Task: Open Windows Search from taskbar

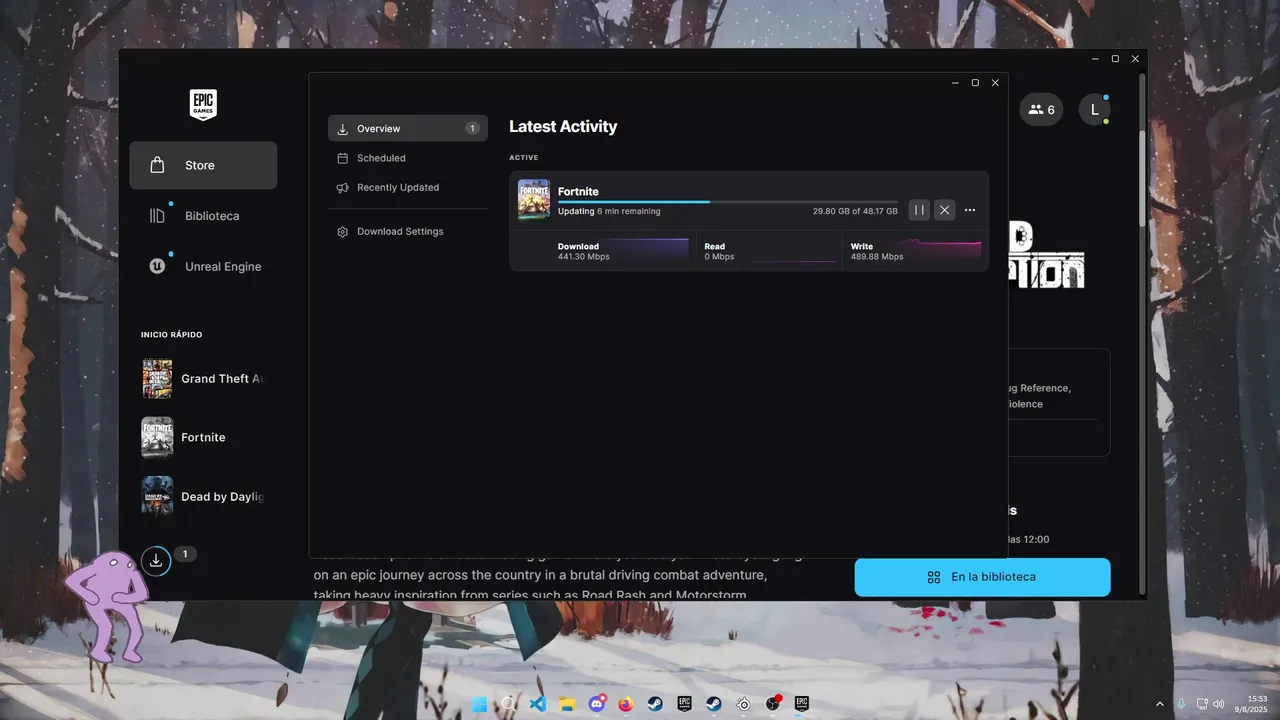Action: click(508, 704)
